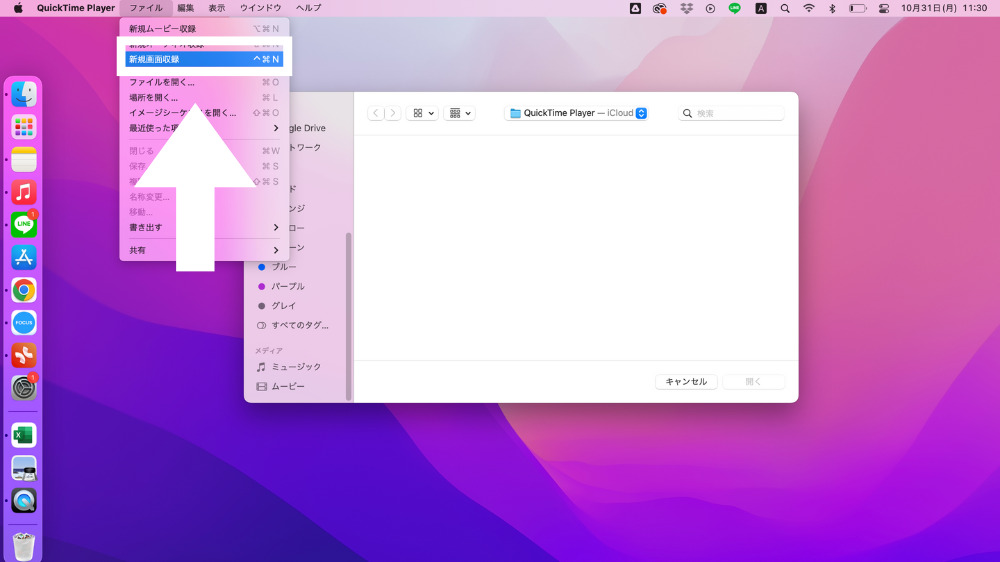Screen dimensions: 1000x562
Task: Click the 検索 search field
Action: coord(731,113)
